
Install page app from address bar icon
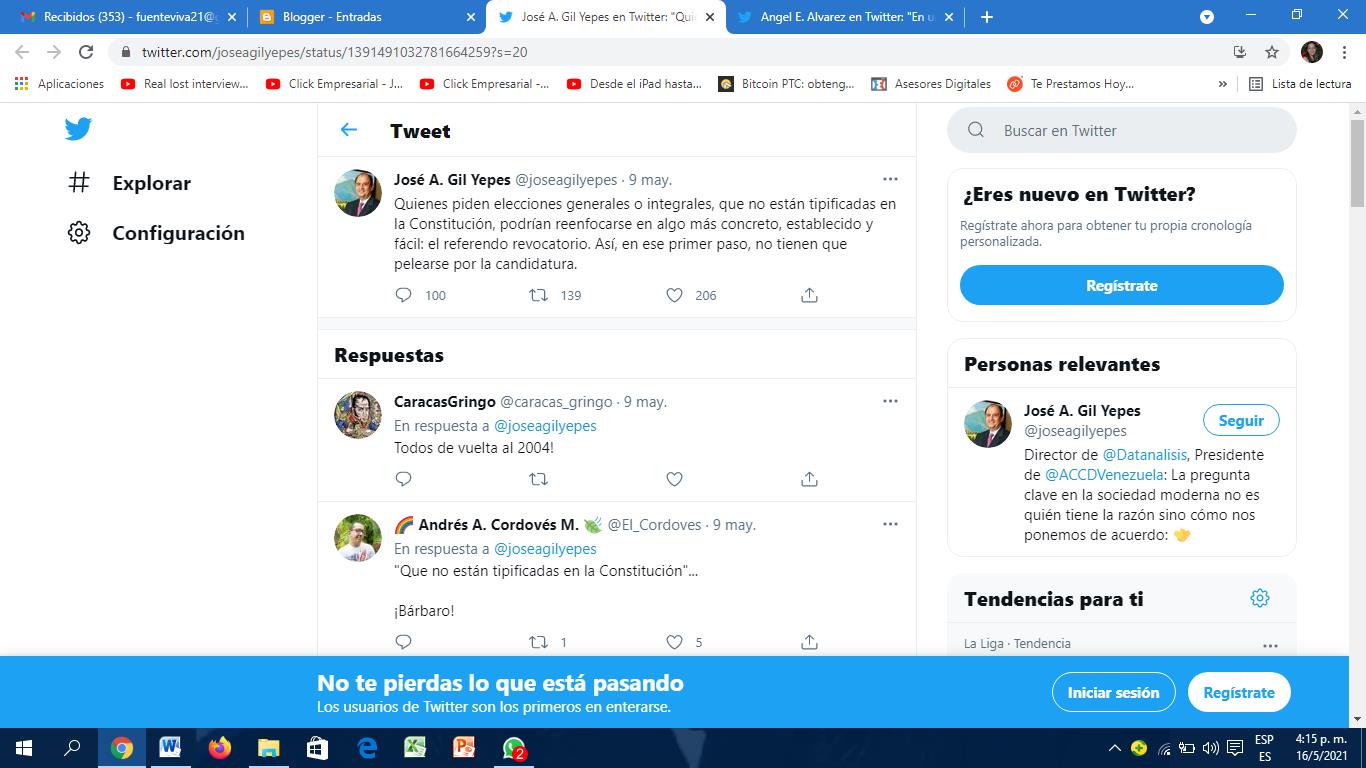click(x=1240, y=52)
